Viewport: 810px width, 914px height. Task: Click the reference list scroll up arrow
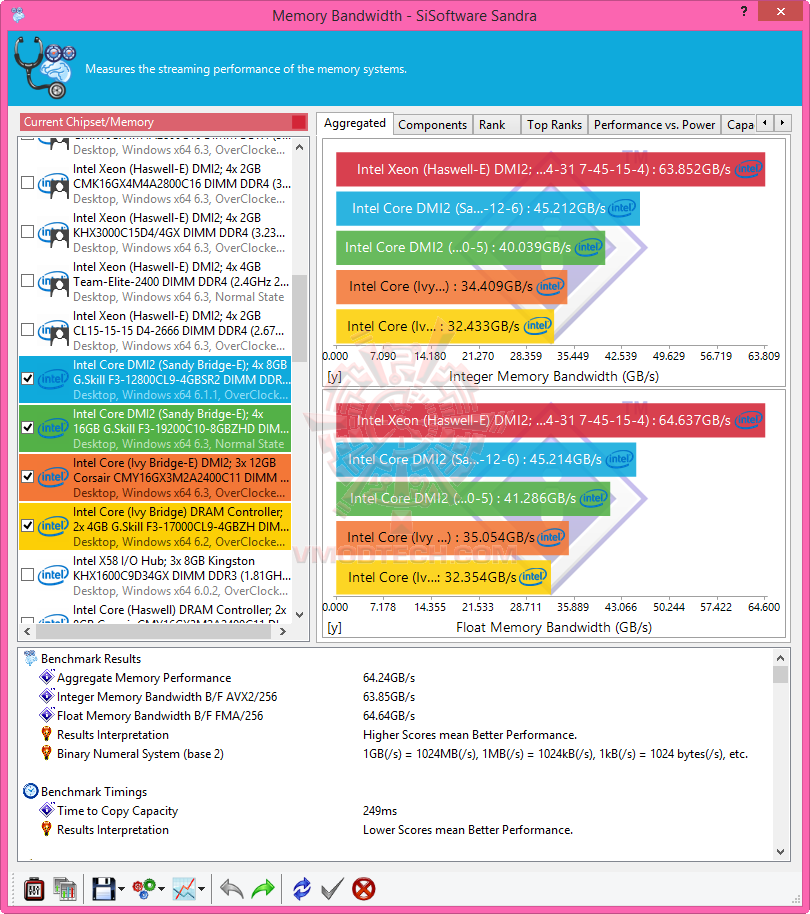point(300,147)
